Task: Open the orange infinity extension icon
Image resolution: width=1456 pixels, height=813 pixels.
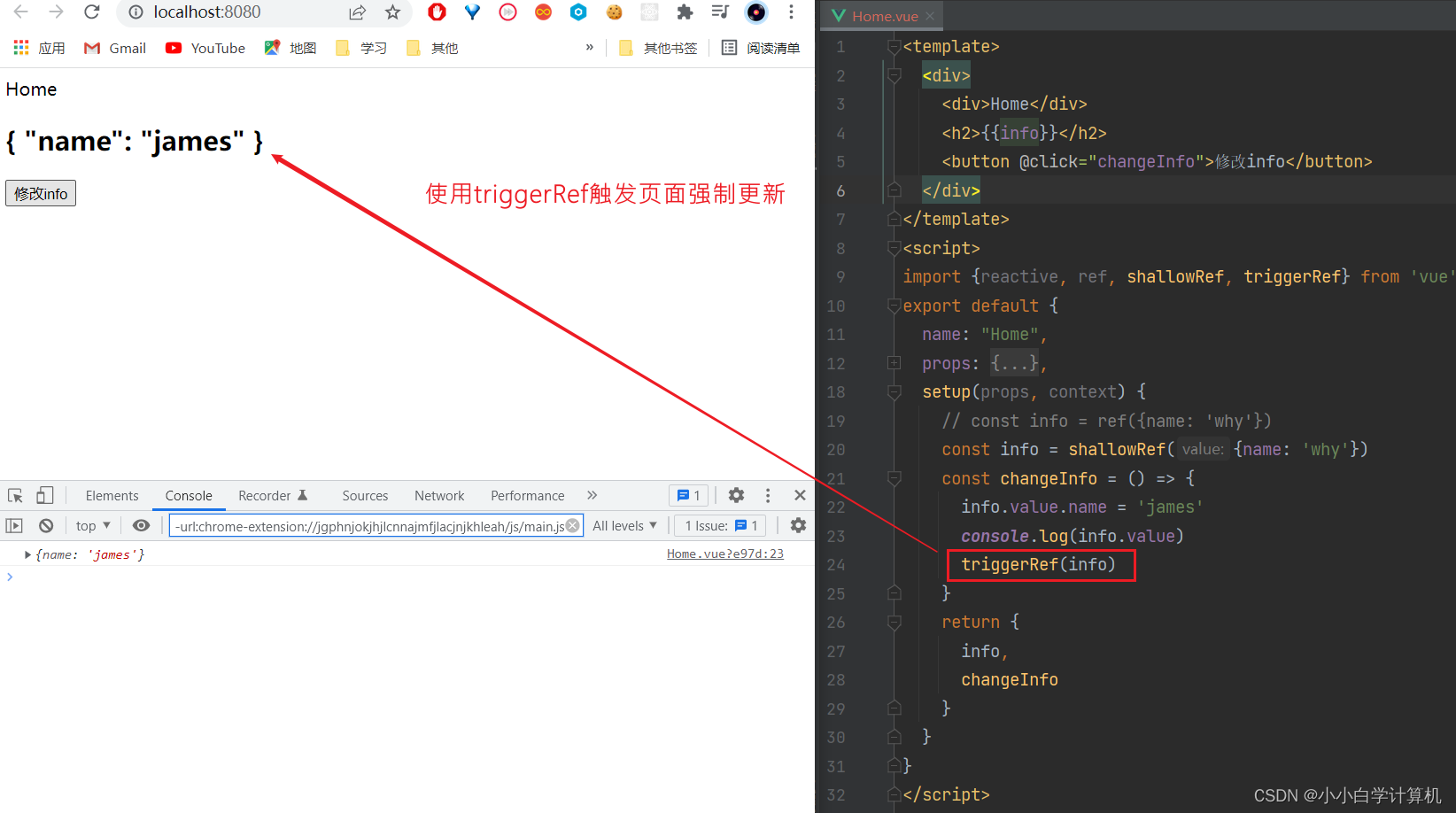Action: (x=543, y=12)
